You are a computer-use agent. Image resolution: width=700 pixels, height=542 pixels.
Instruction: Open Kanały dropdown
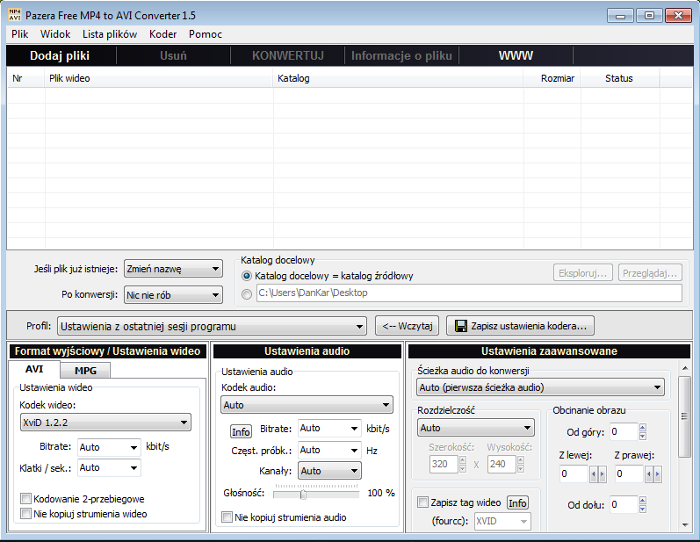(x=329, y=471)
